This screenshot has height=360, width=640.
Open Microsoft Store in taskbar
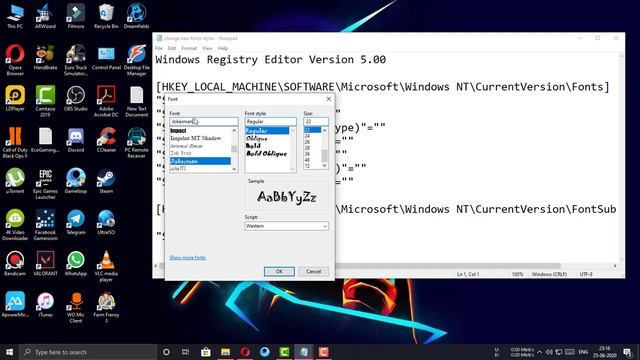(206, 352)
